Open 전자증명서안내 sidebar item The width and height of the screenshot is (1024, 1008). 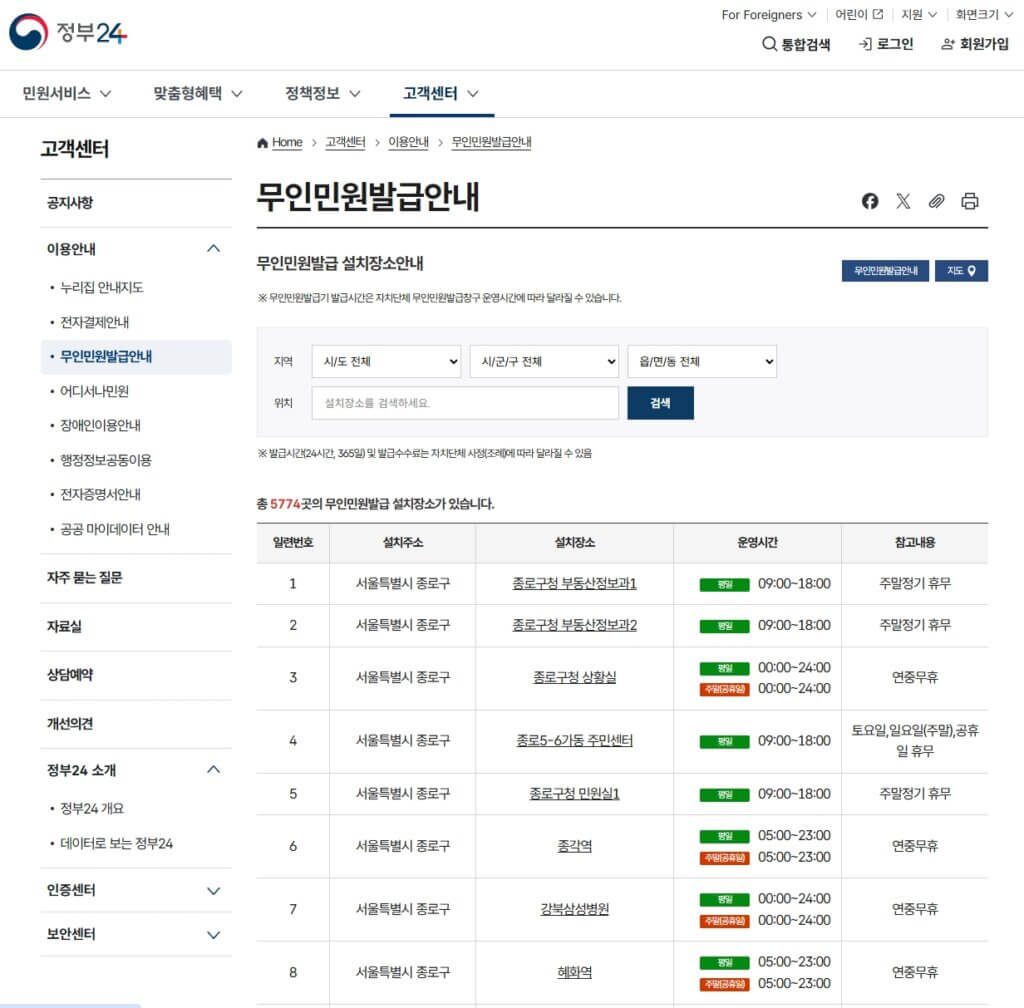101,494
